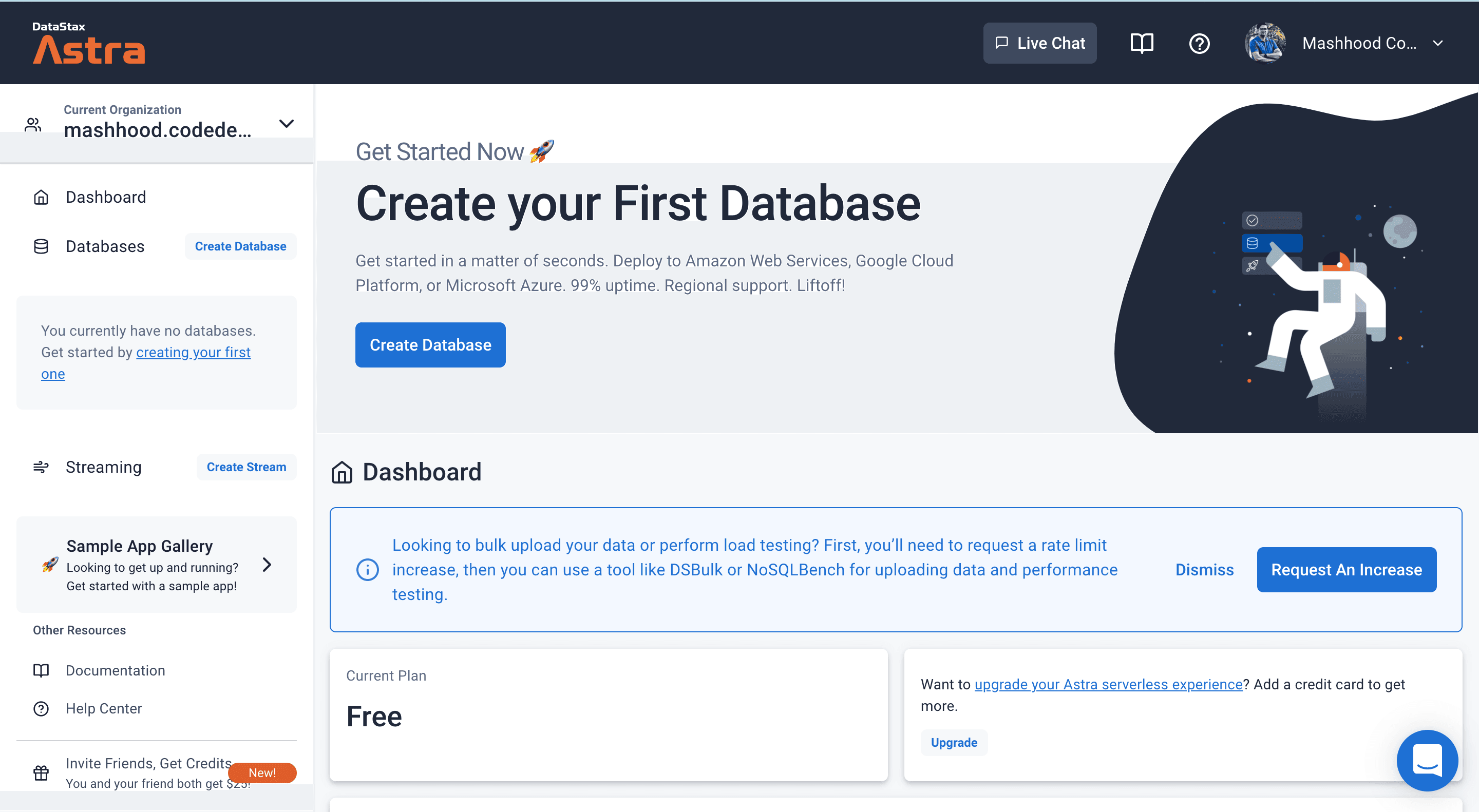Click Request An Increase button
This screenshot has width=1479, height=812.
tap(1347, 570)
